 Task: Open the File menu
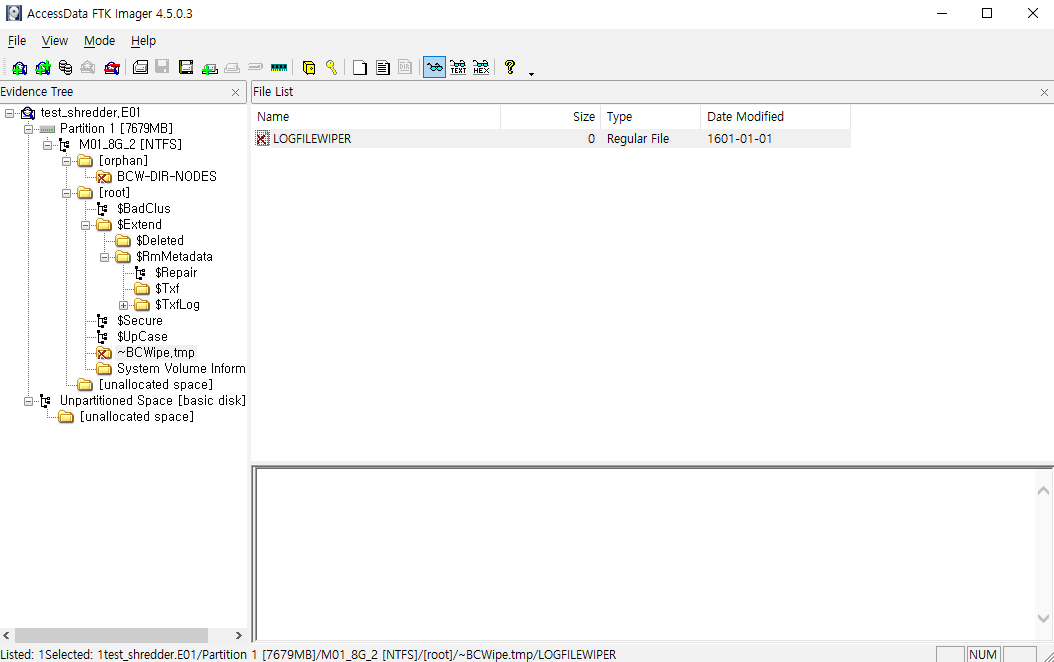pyautogui.click(x=17, y=41)
